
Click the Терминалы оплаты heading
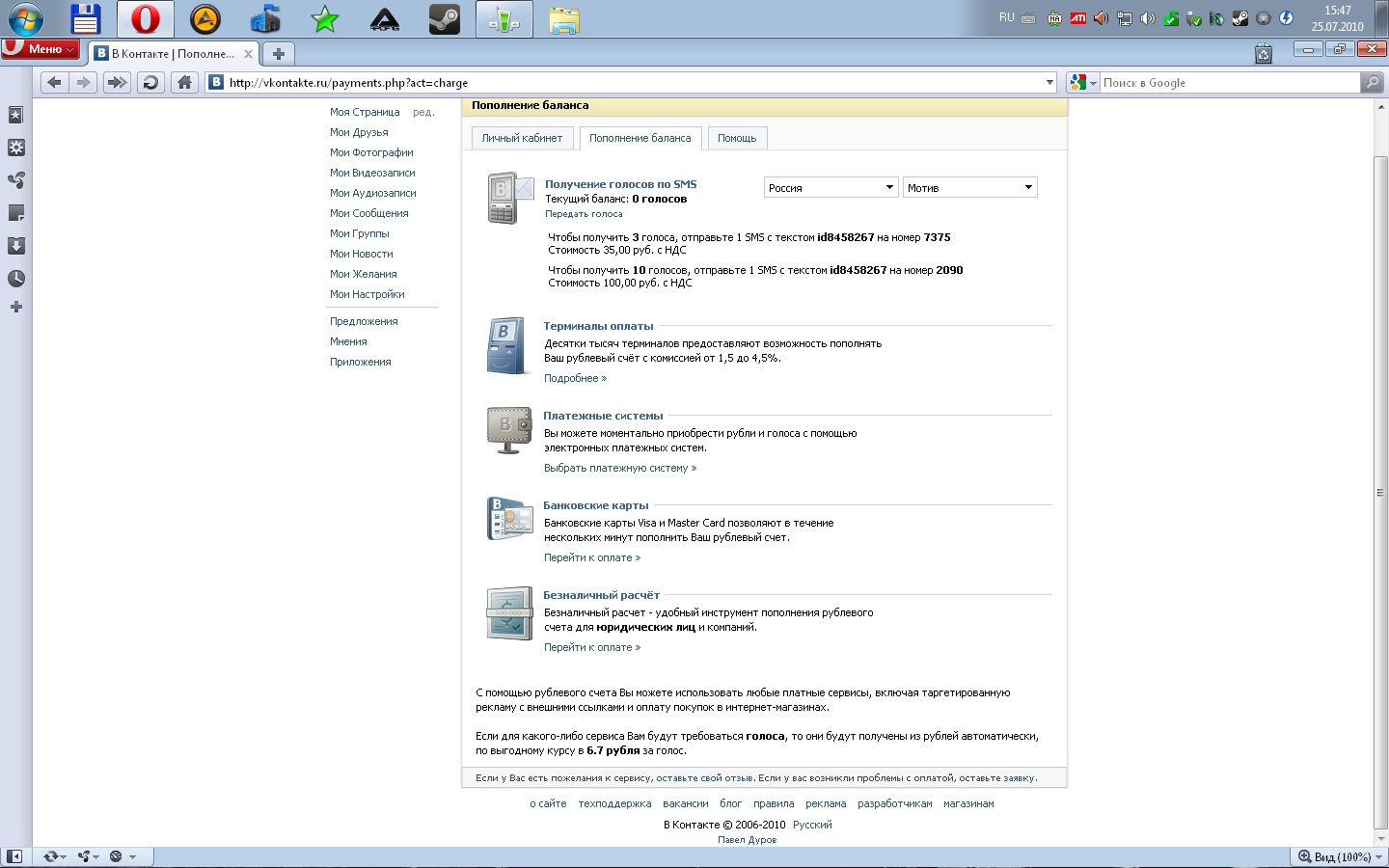(598, 326)
